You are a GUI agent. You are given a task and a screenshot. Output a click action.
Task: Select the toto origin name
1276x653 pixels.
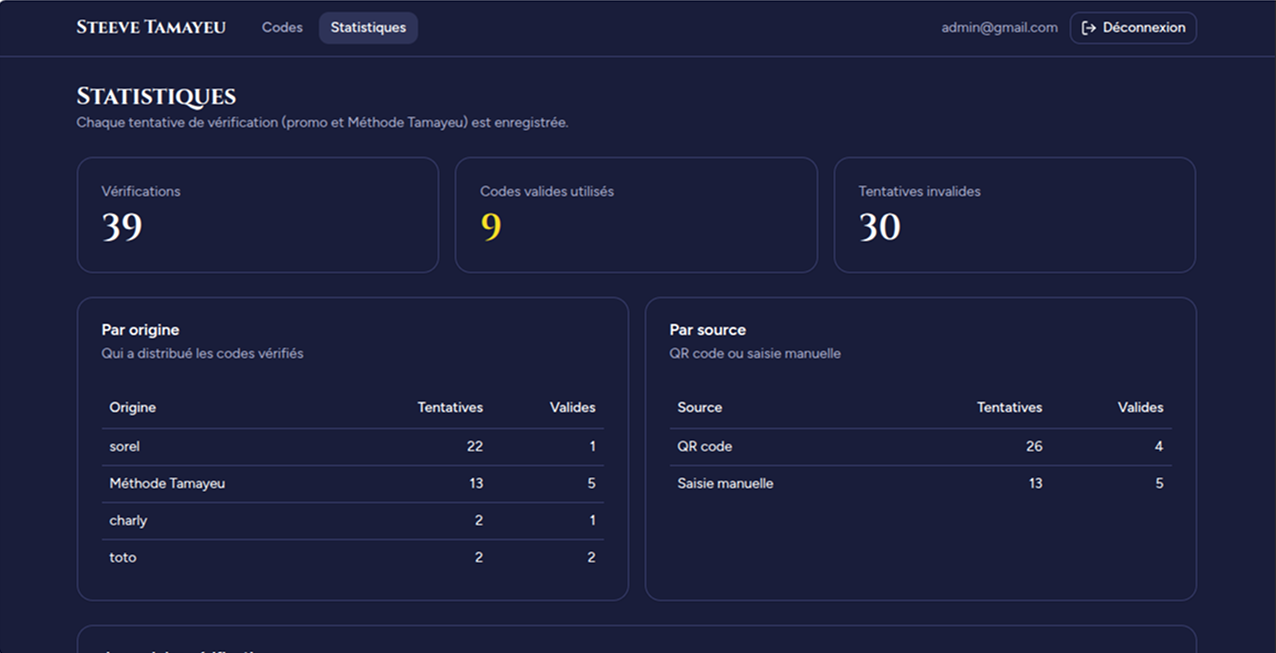coord(123,557)
